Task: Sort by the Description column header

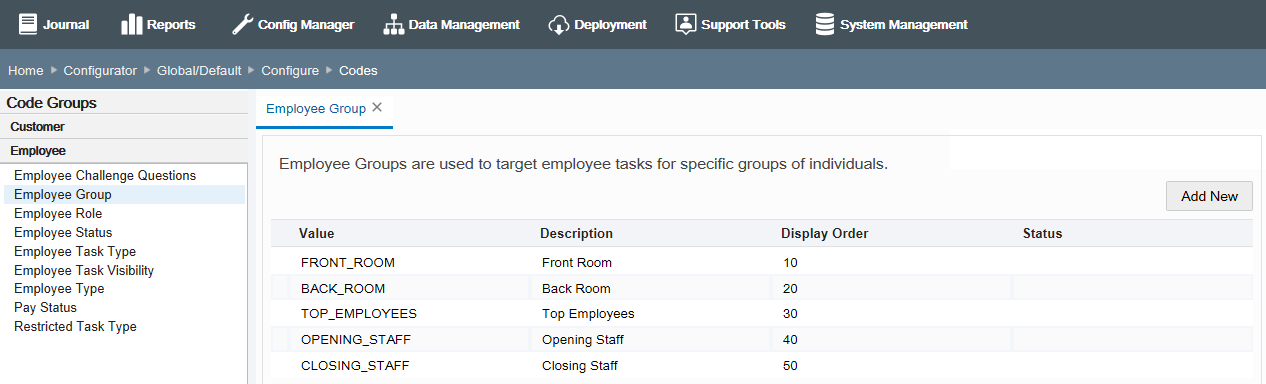Action: [x=576, y=233]
